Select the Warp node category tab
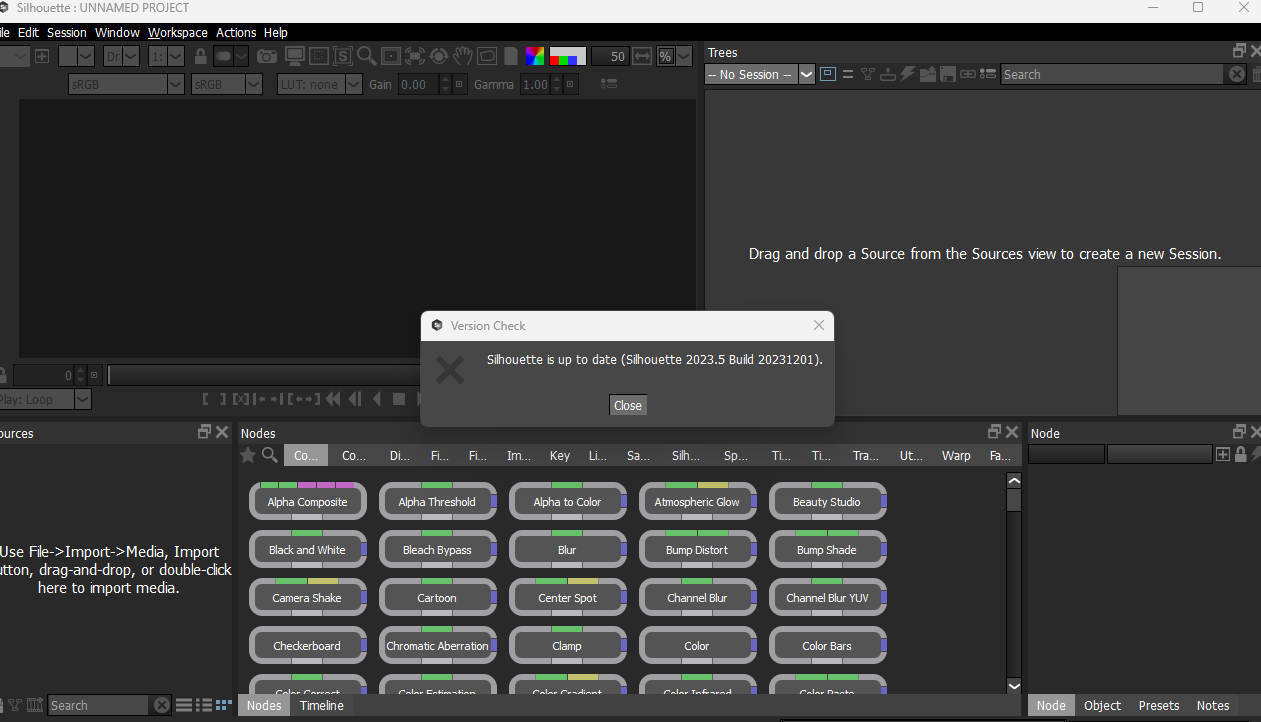This screenshot has width=1261, height=722. 956,455
